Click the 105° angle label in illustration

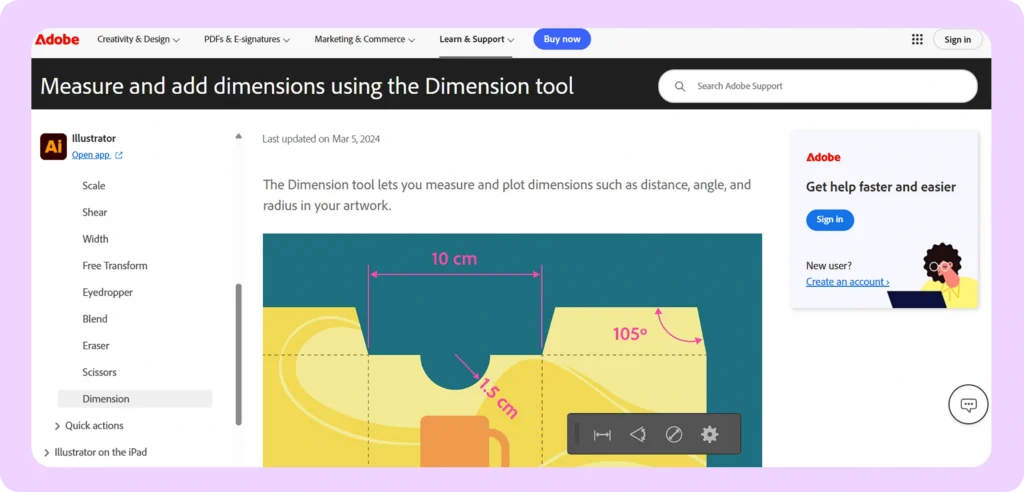630,334
